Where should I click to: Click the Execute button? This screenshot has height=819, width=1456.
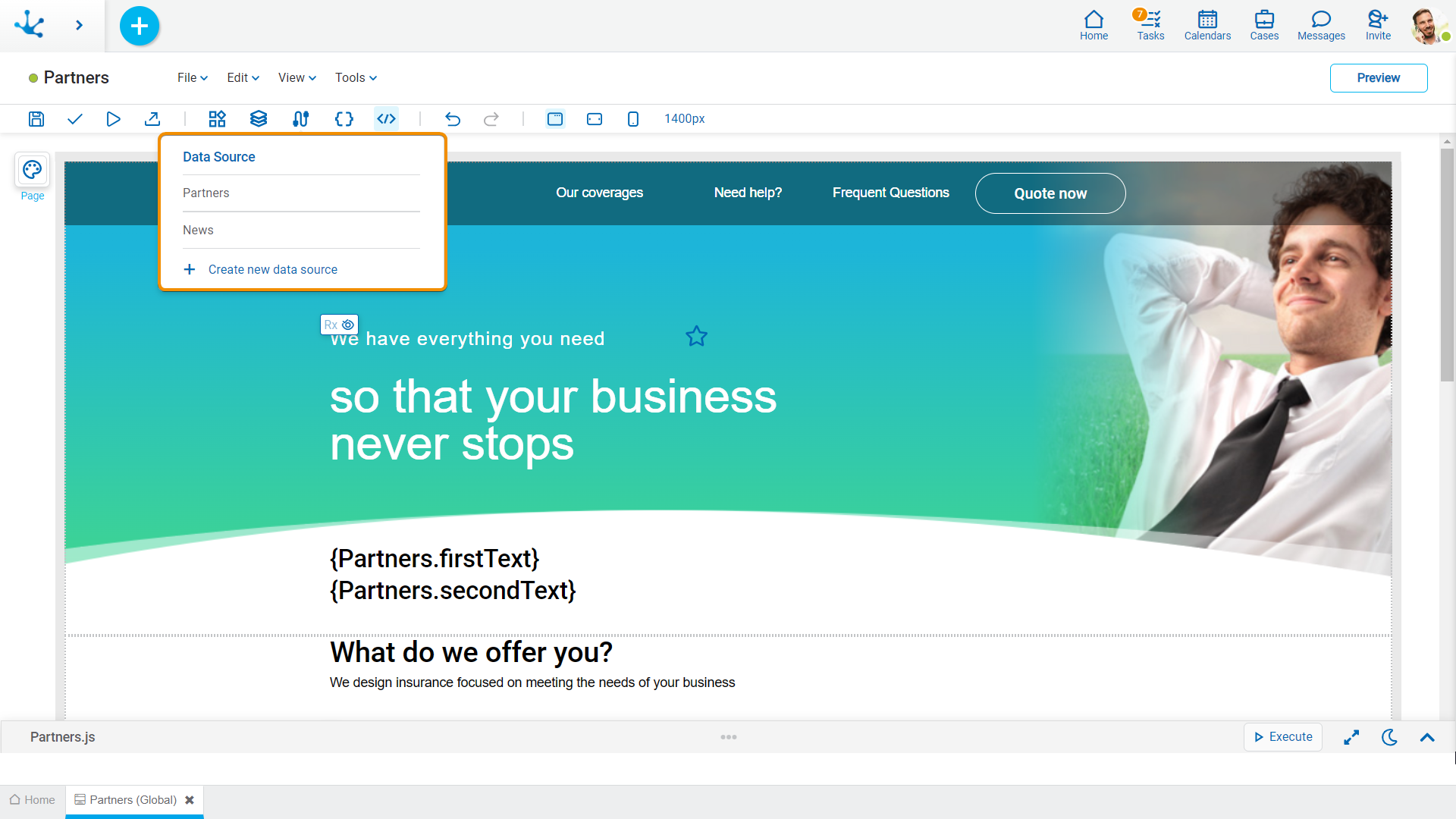click(x=1282, y=737)
